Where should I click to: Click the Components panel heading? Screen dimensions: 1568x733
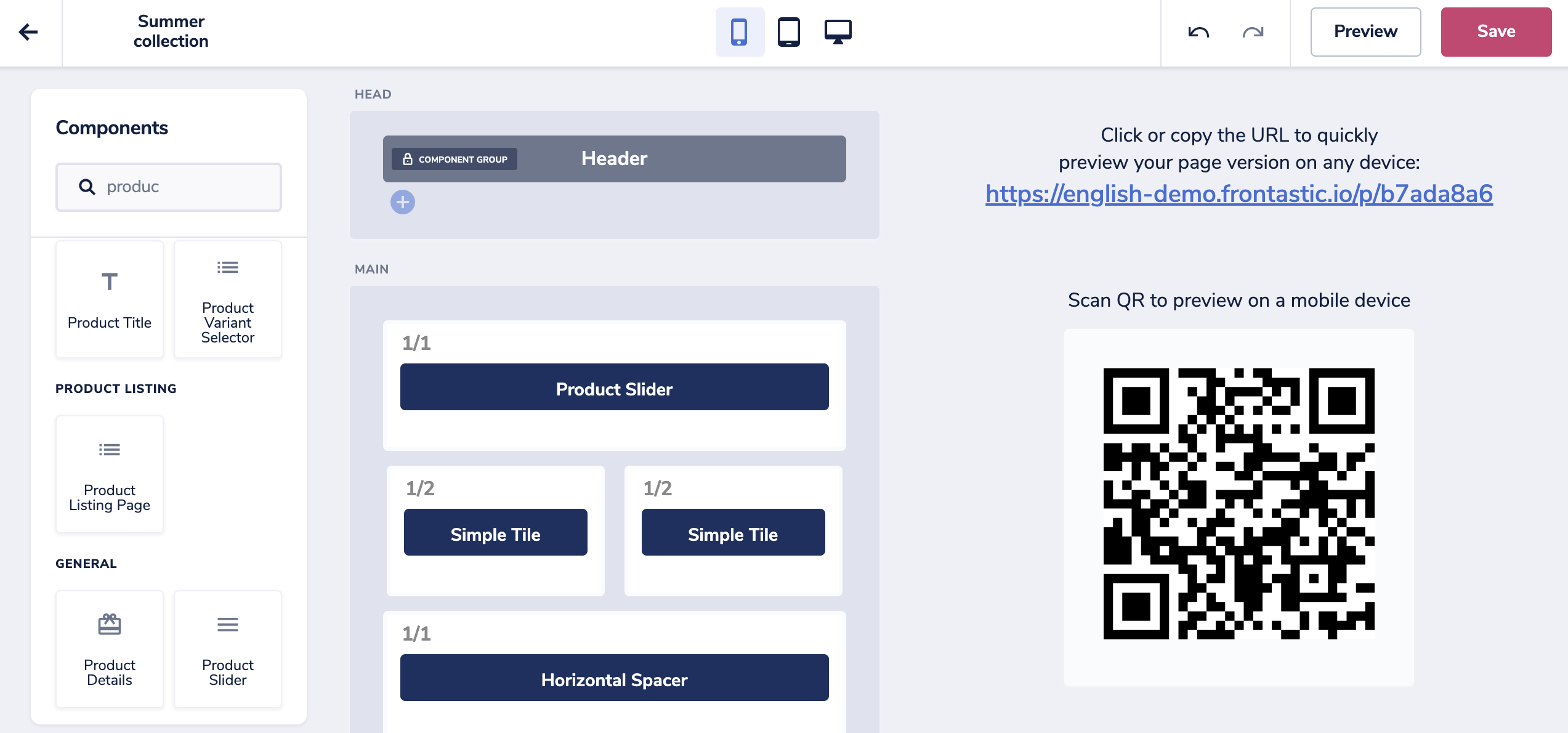pyautogui.click(x=112, y=128)
